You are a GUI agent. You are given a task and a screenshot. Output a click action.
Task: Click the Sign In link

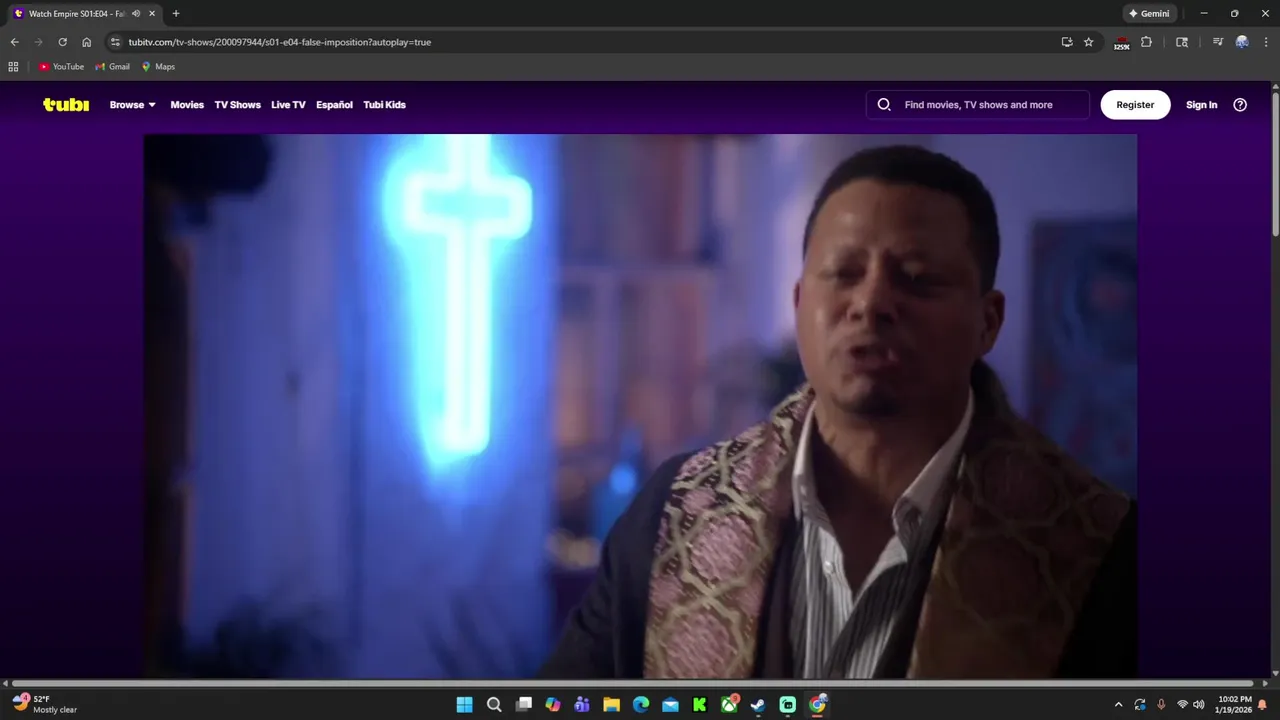pos(1201,104)
